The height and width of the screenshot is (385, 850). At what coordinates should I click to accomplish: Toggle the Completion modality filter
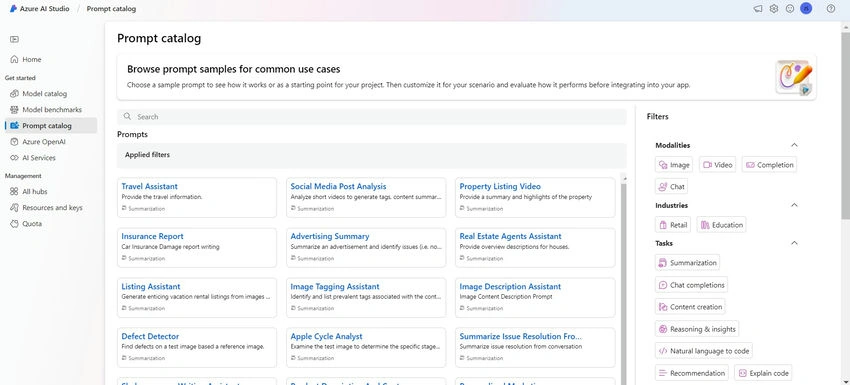point(769,165)
